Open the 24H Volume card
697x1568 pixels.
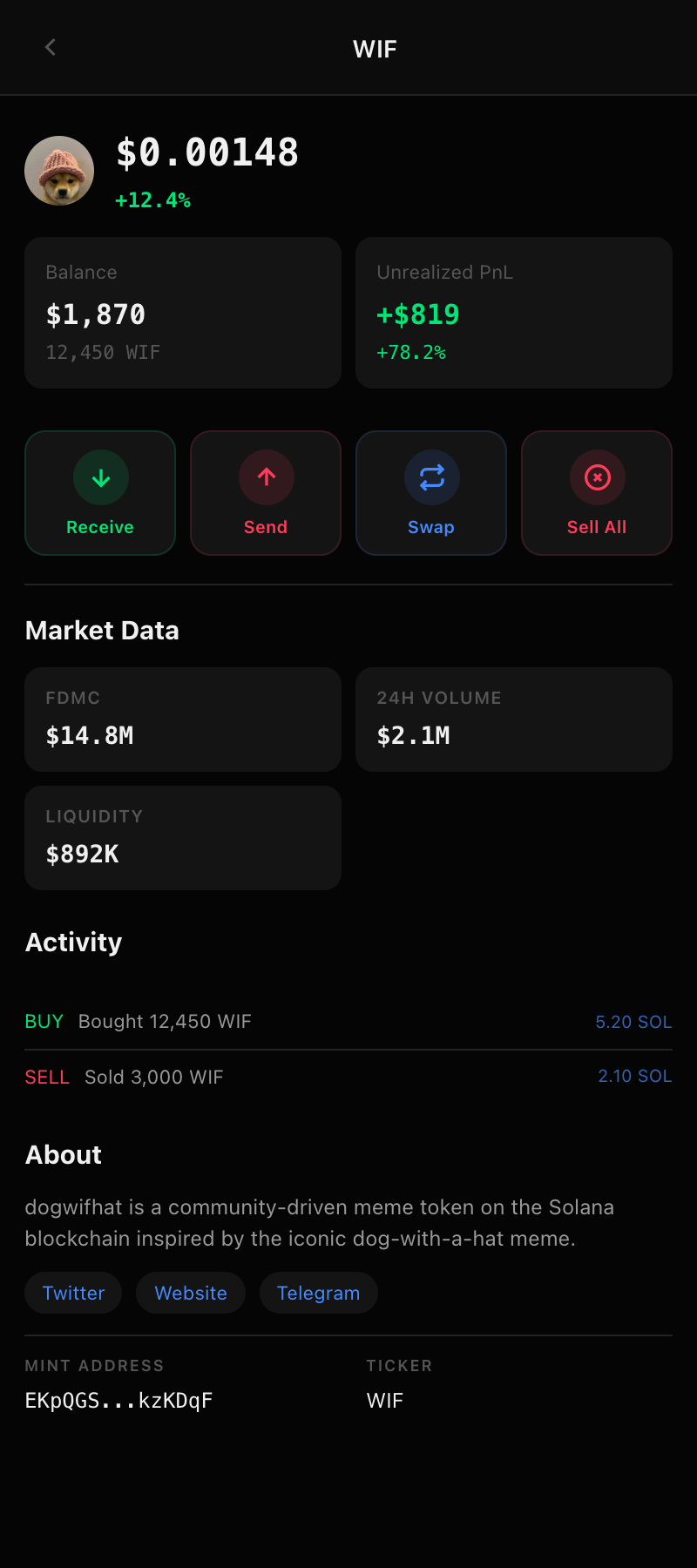[x=514, y=720]
